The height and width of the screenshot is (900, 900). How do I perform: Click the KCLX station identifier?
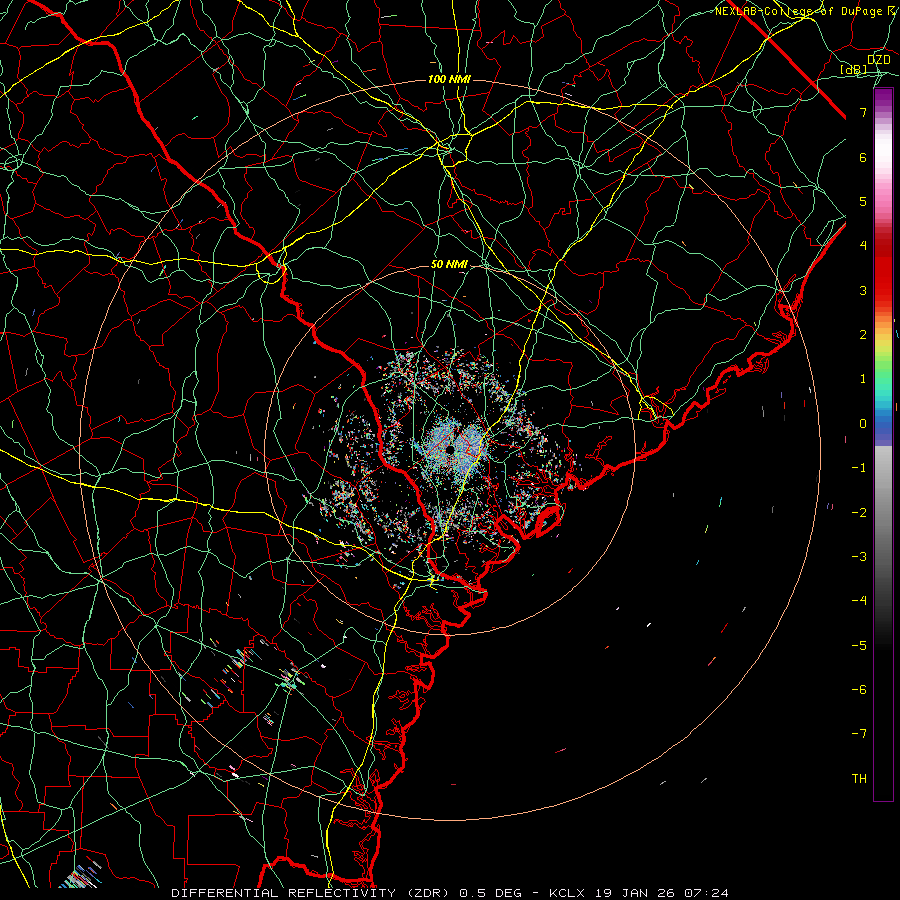(567, 893)
